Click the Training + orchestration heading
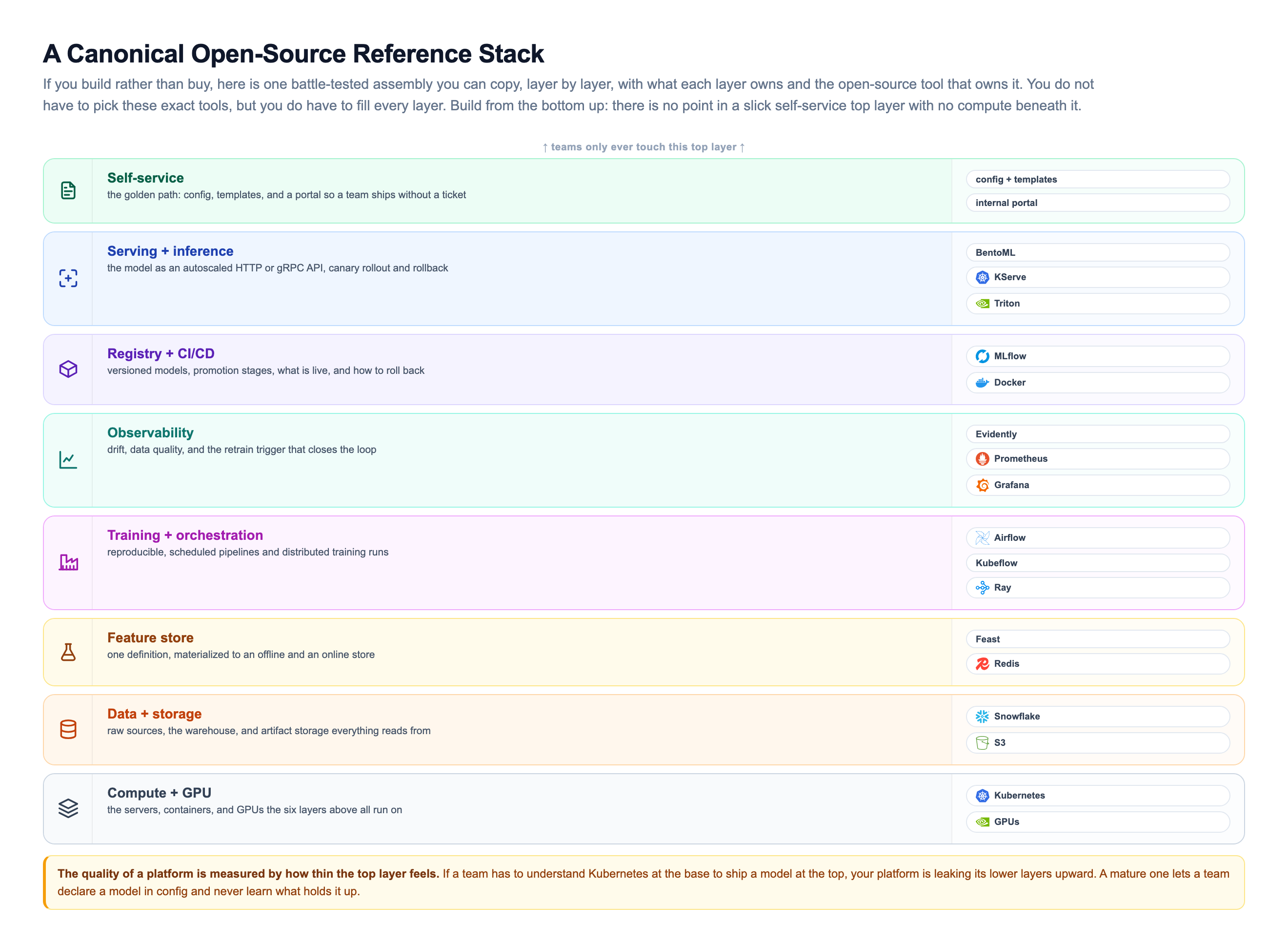The width and height of the screenshot is (1288, 945). [185, 535]
